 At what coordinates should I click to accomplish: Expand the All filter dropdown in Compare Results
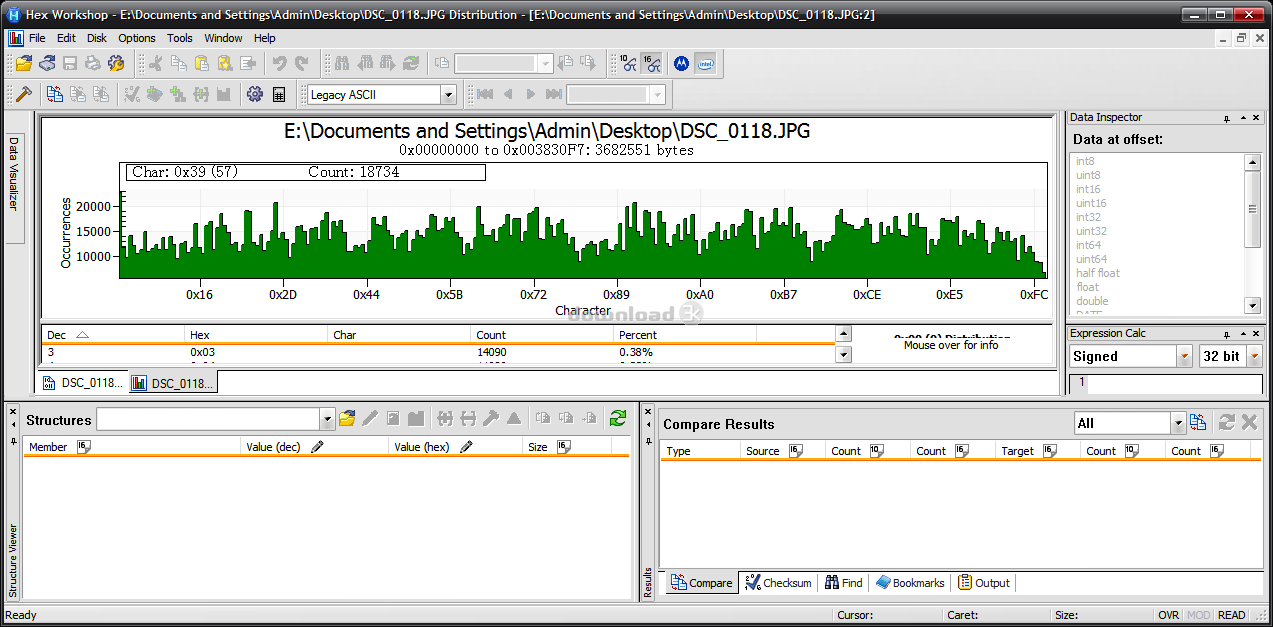(1178, 424)
